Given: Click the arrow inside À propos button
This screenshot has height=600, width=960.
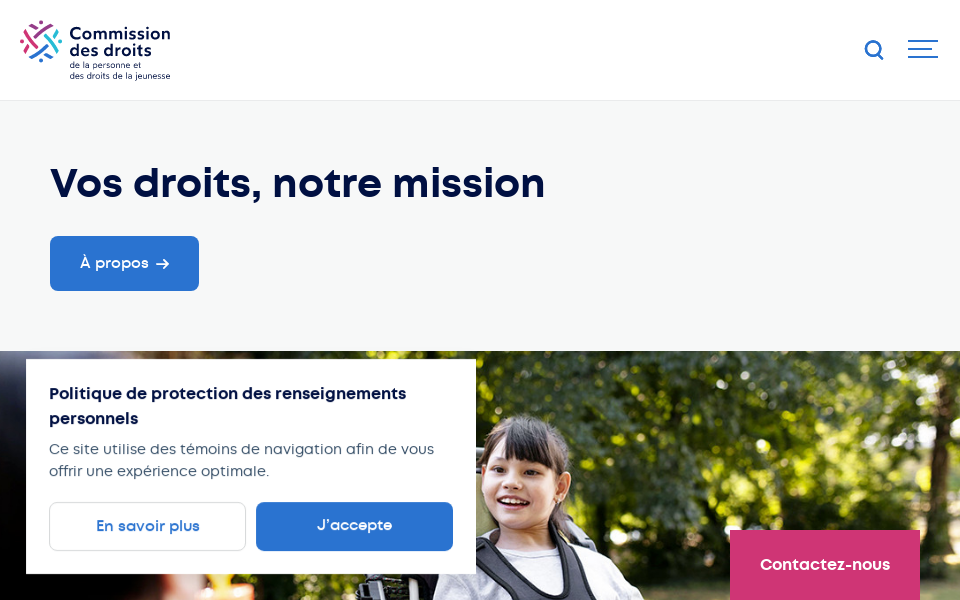Looking at the screenshot, I should point(162,264).
